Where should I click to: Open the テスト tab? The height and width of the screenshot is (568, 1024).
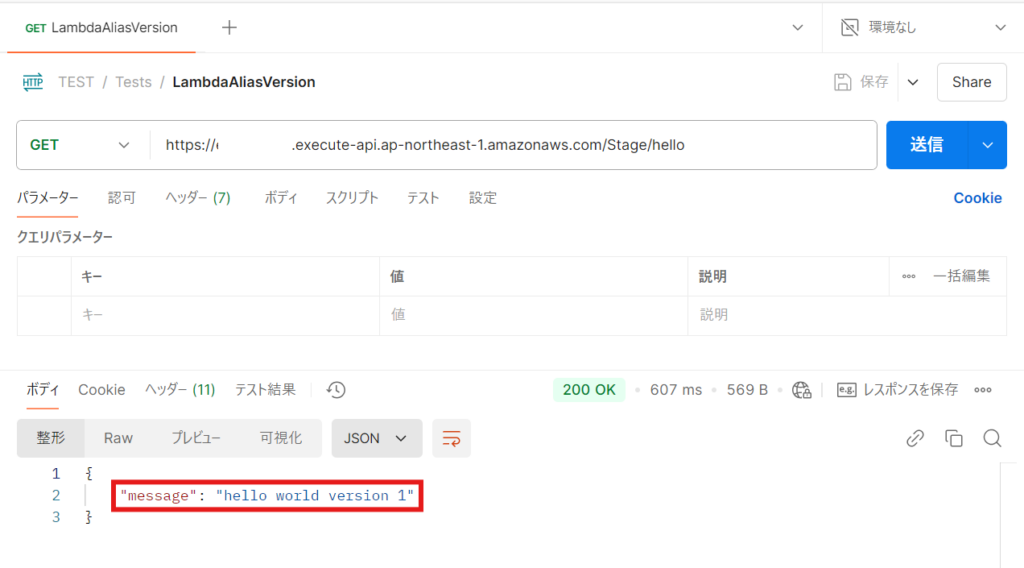pyautogui.click(x=423, y=198)
